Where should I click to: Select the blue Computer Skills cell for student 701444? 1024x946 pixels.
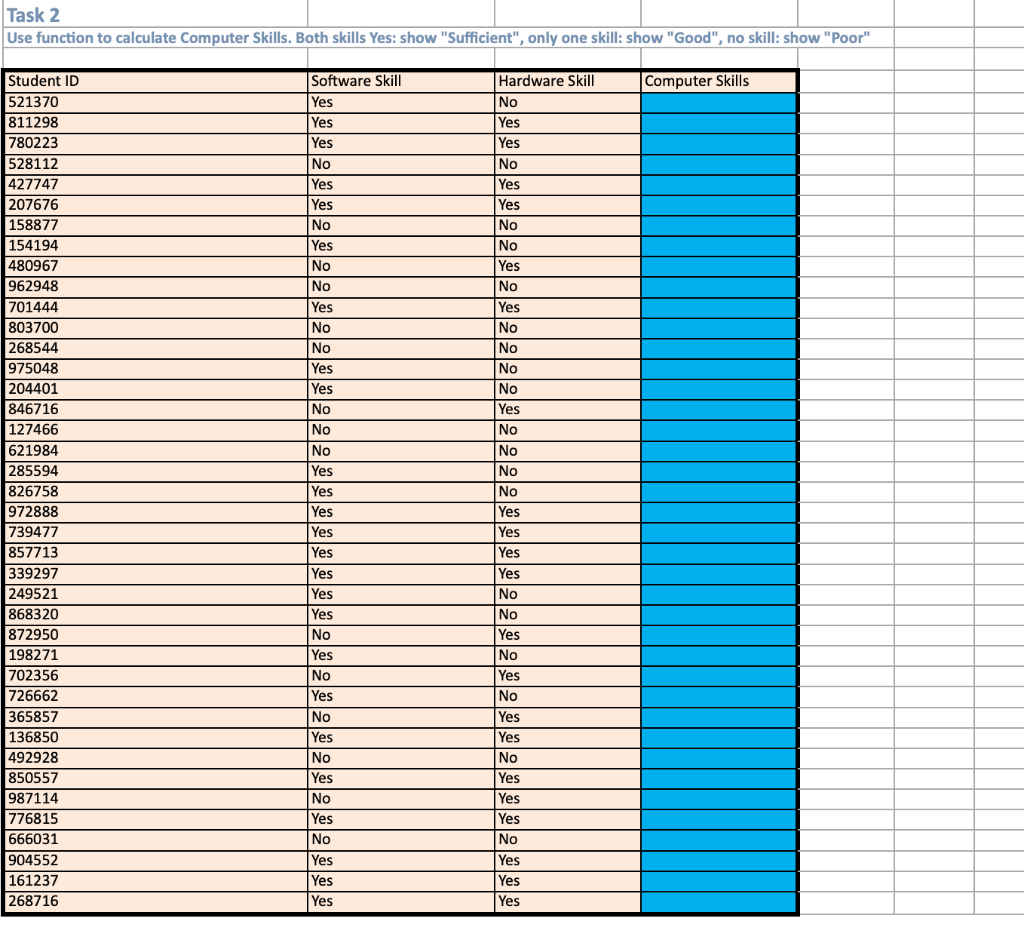click(718, 307)
